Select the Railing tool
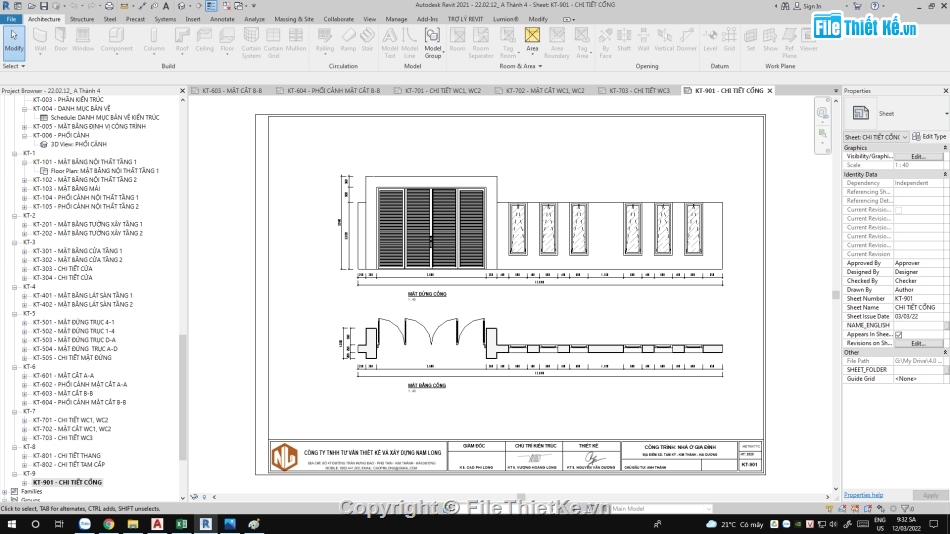Screen dimensions: 950x534 click(325, 41)
